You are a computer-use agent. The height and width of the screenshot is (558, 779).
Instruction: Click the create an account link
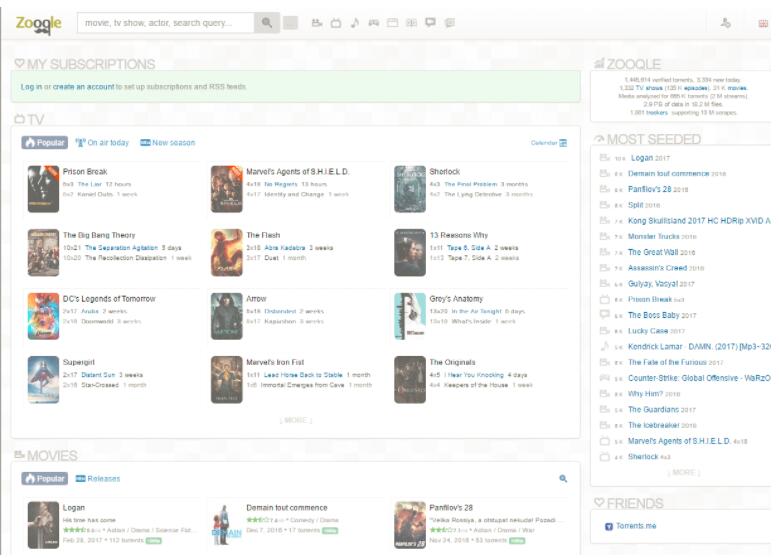[x=83, y=86]
